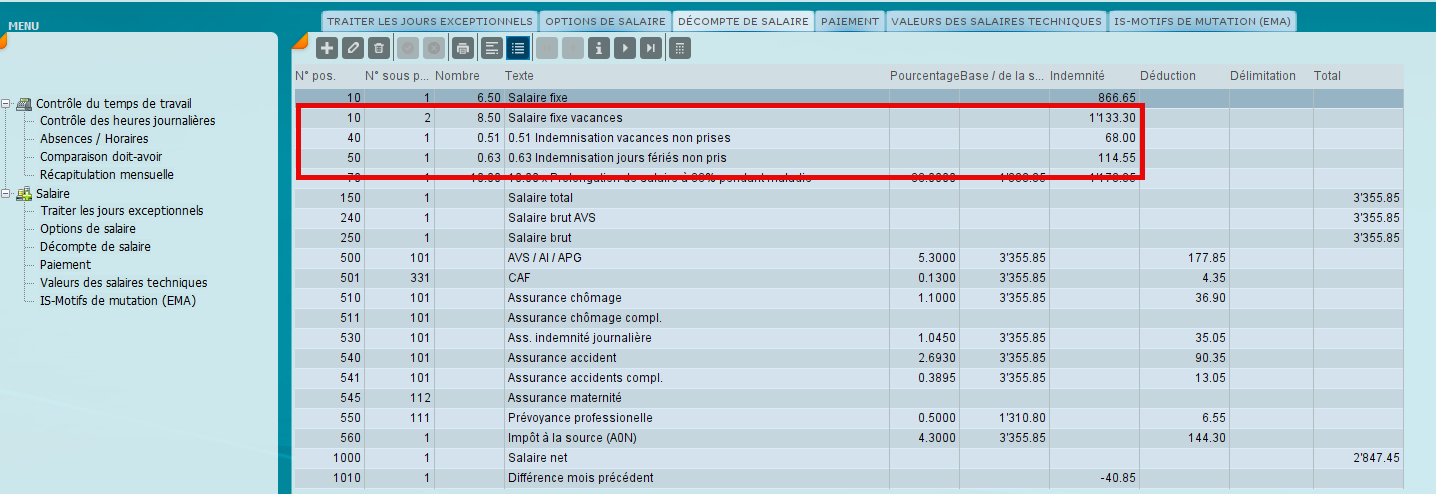Click the Total column header
This screenshot has height=494, width=1436.
coord(1327,76)
